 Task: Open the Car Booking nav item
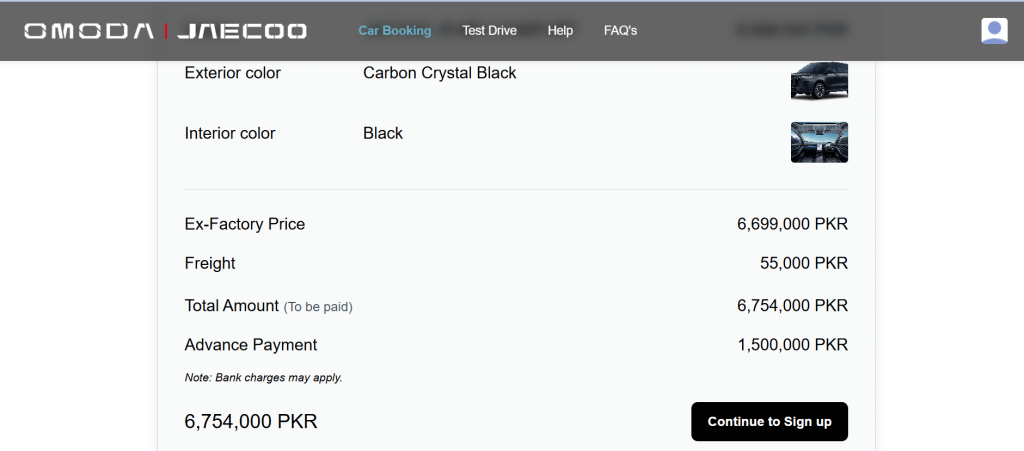click(394, 31)
